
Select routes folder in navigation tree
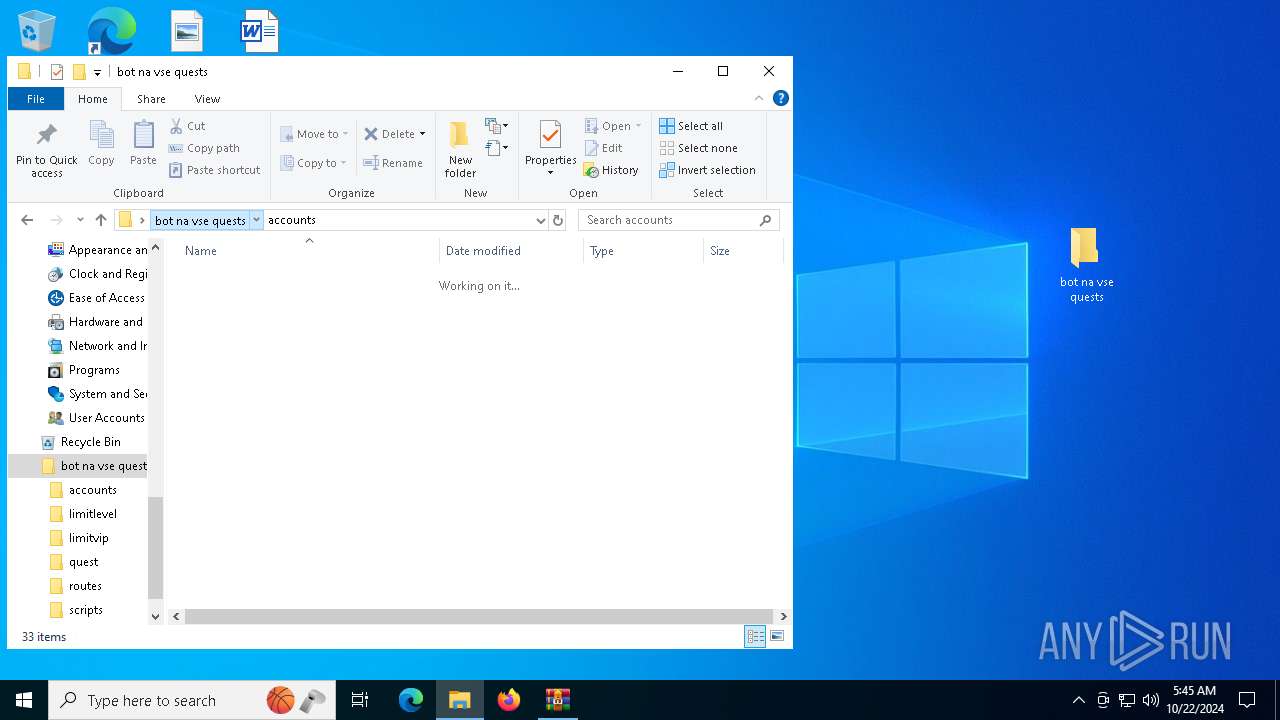point(85,586)
